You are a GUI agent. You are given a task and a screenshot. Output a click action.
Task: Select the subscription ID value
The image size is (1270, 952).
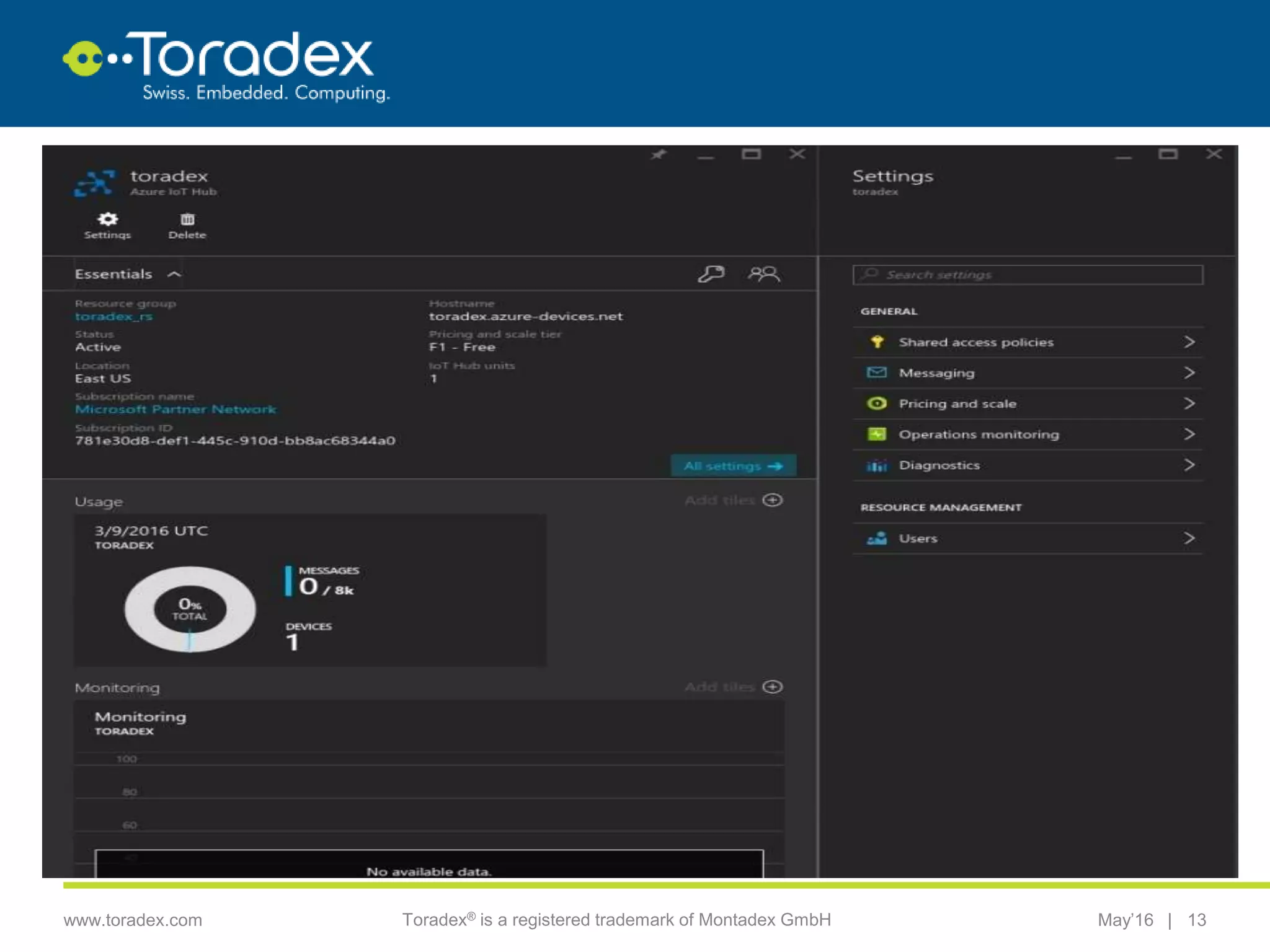(x=235, y=441)
